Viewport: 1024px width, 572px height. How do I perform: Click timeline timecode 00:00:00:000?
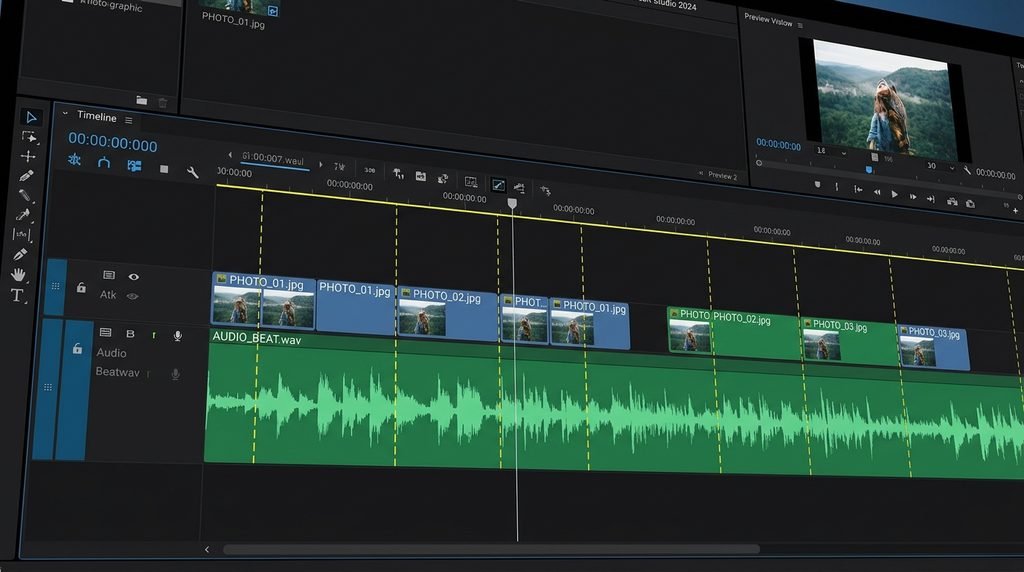(113, 142)
